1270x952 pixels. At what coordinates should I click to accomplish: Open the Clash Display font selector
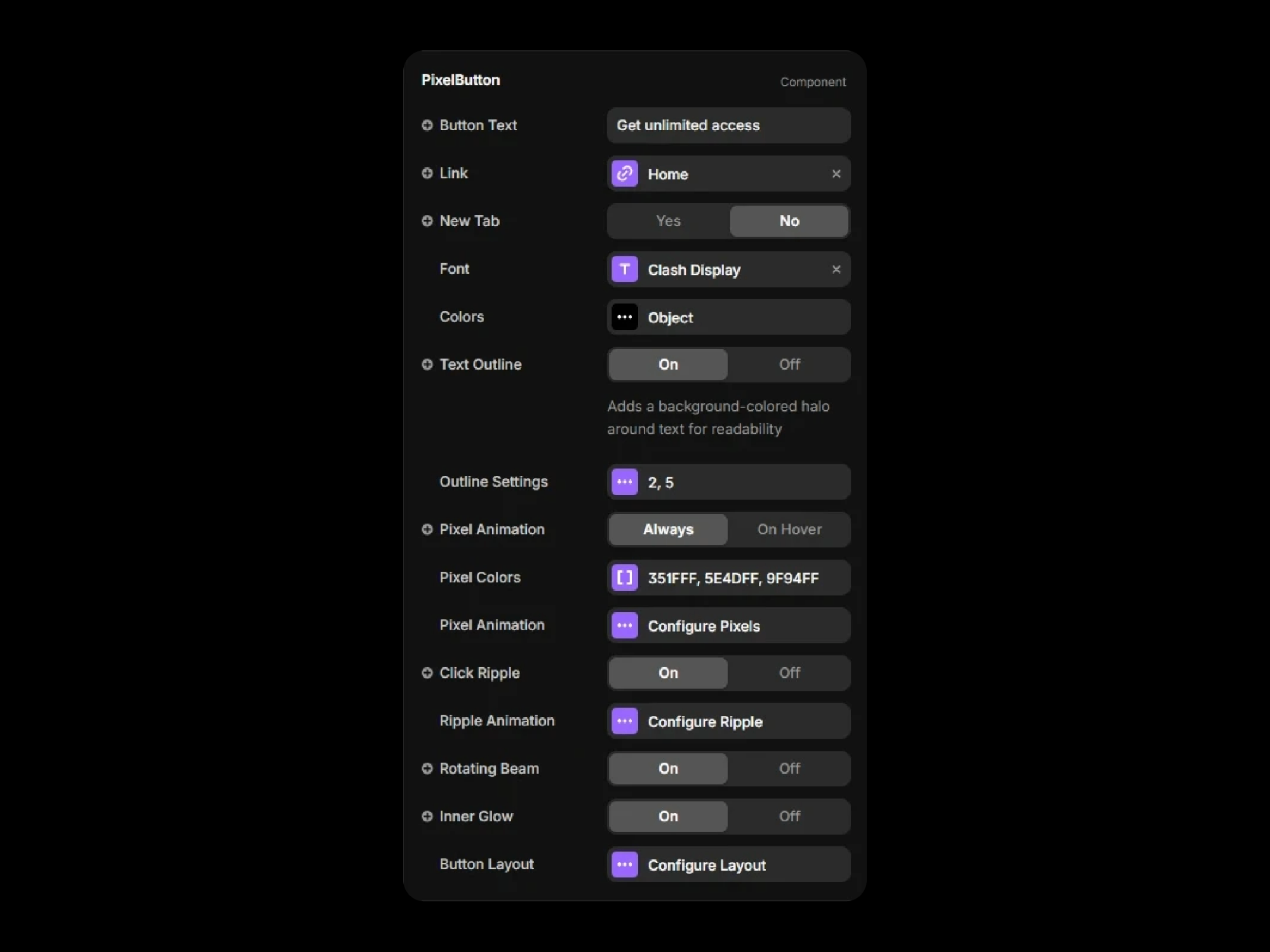(x=730, y=269)
